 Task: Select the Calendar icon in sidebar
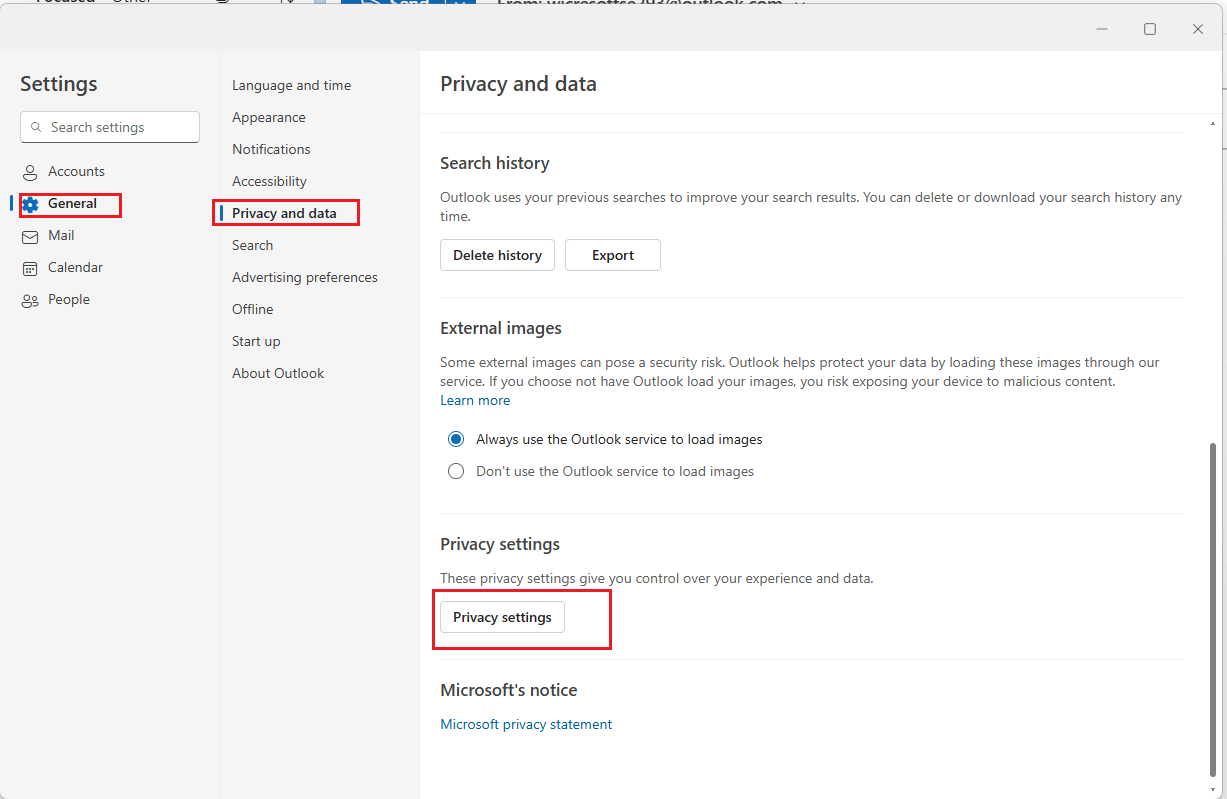pyautogui.click(x=30, y=267)
